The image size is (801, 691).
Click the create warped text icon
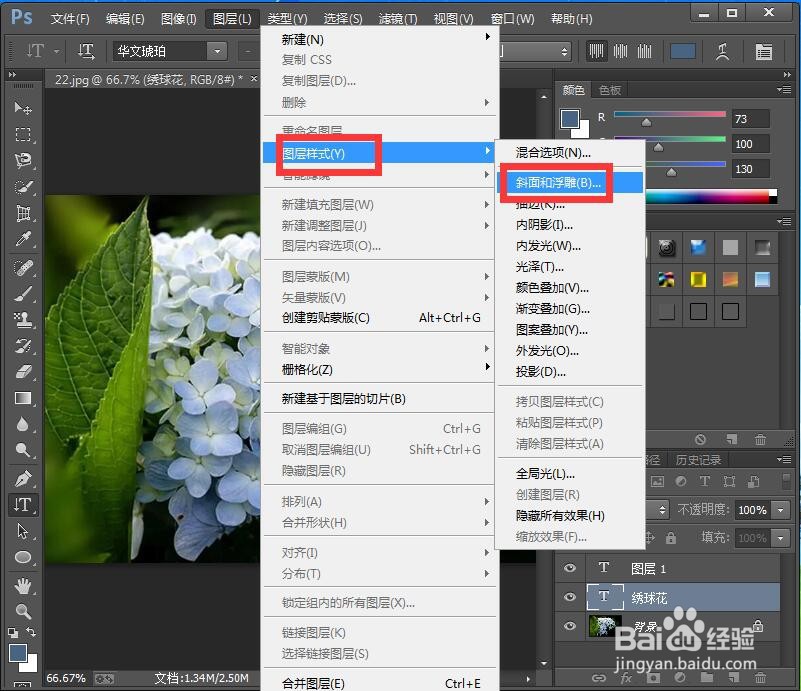(x=722, y=52)
